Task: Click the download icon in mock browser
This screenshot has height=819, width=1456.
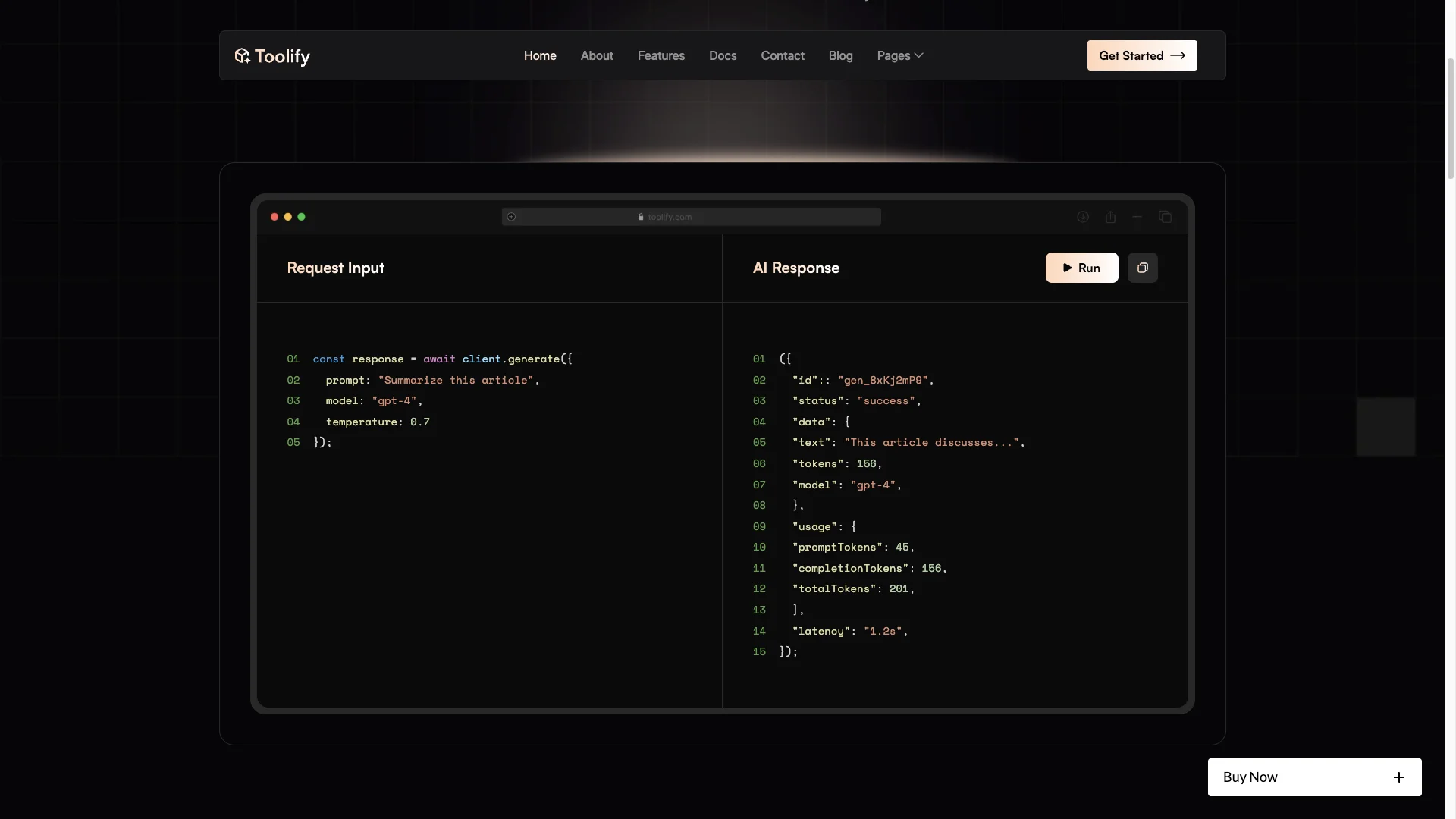Action: click(x=1083, y=217)
